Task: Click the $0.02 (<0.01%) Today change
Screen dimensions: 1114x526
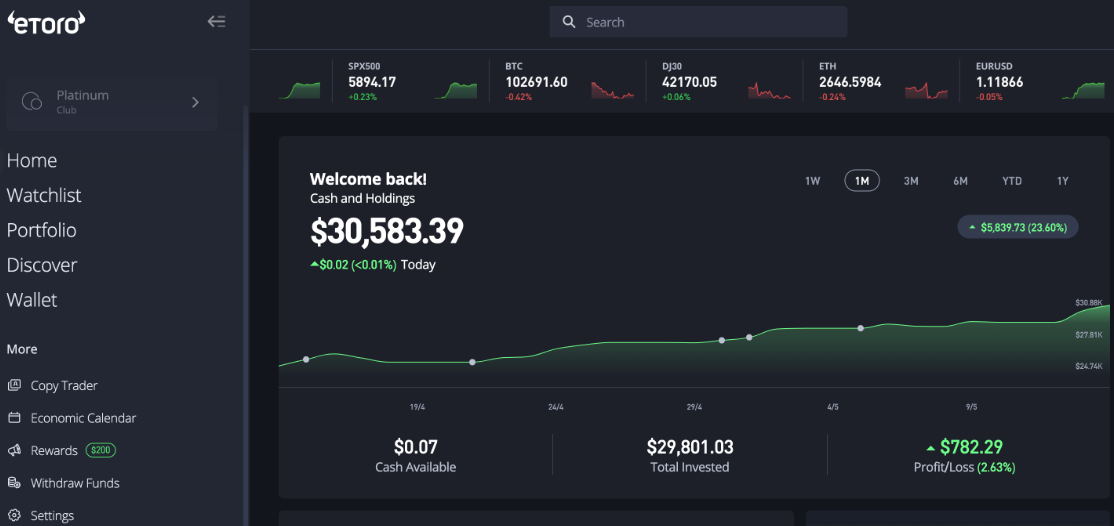Action: coord(353,265)
